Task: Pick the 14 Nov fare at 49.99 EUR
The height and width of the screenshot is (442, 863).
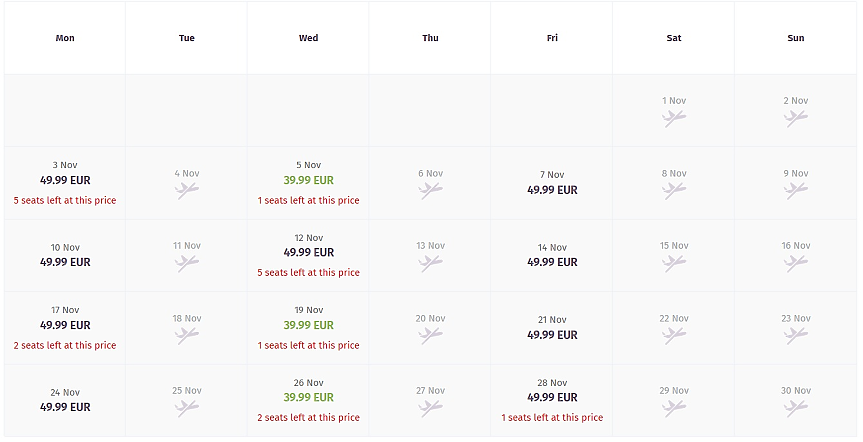Action: pyautogui.click(x=552, y=262)
